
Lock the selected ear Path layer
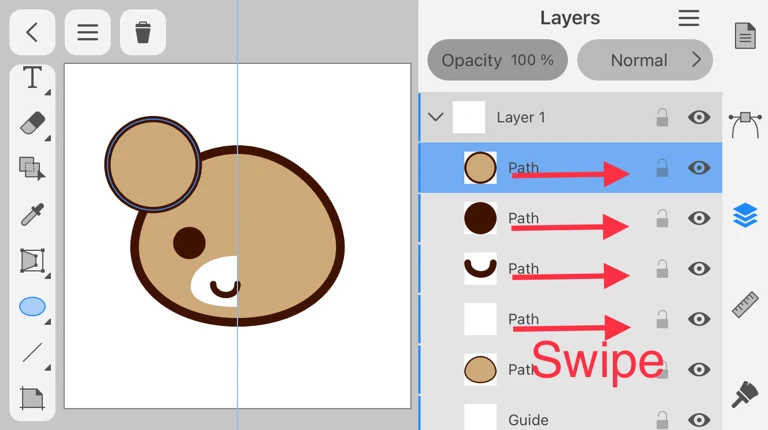662,168
